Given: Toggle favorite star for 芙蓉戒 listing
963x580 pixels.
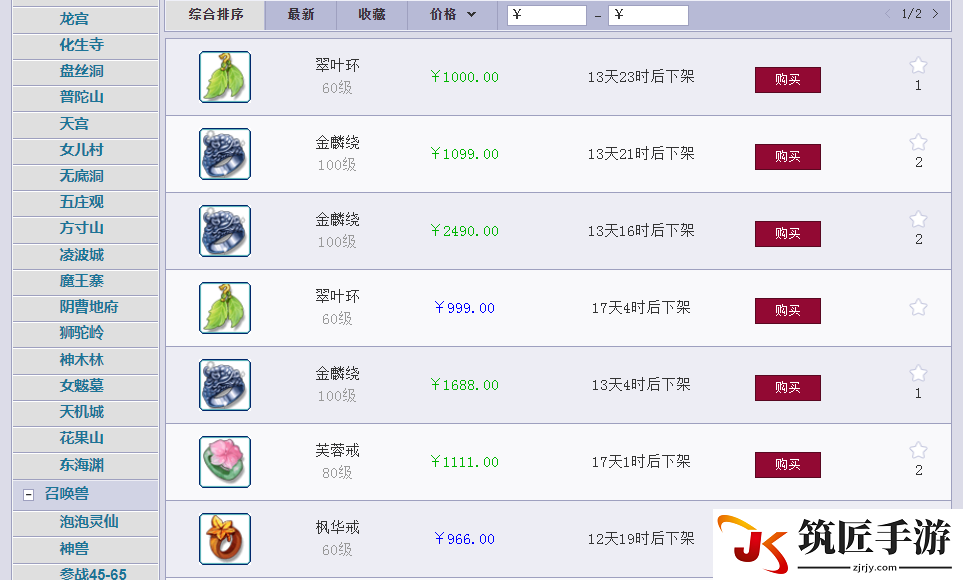Looking at the screenshot, I should 918,450.
